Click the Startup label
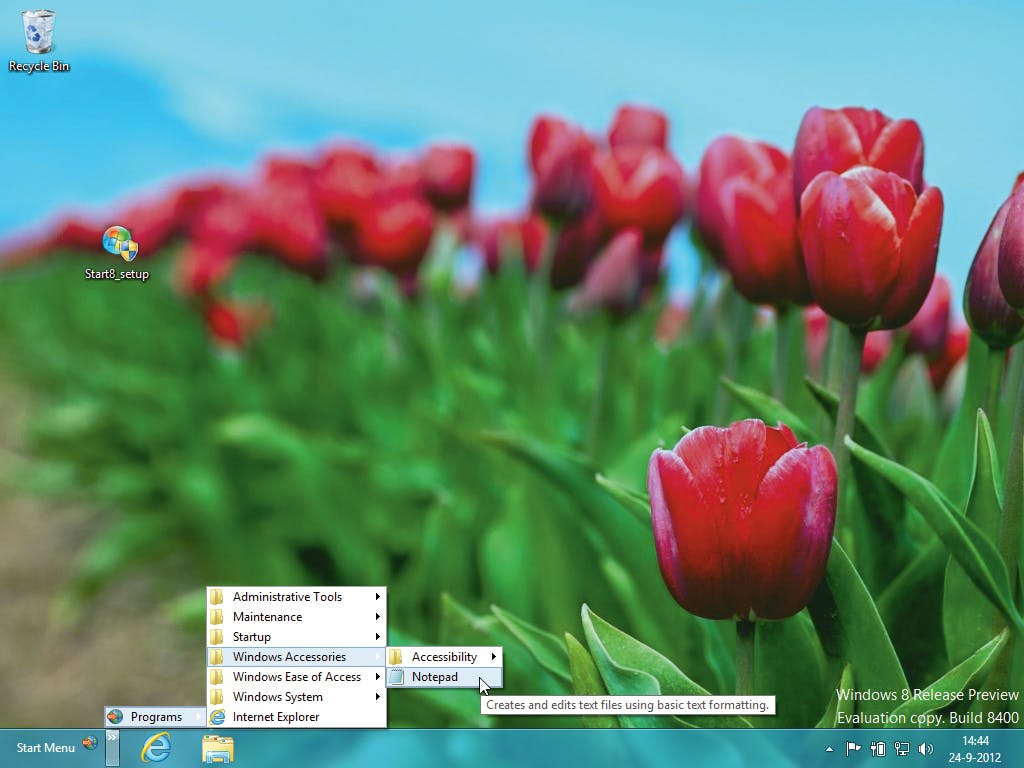1024x768 pixels. (251, 637)
